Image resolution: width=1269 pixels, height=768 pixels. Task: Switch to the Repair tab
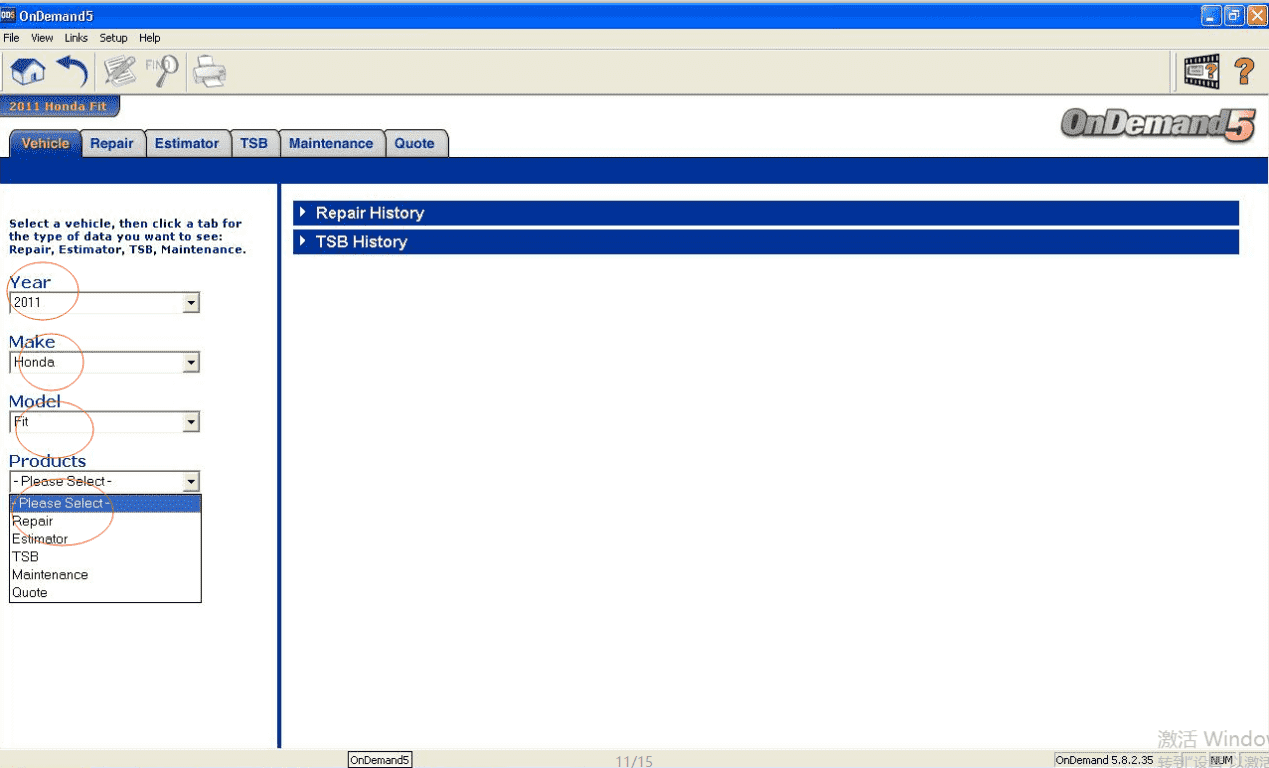point(112,143)
